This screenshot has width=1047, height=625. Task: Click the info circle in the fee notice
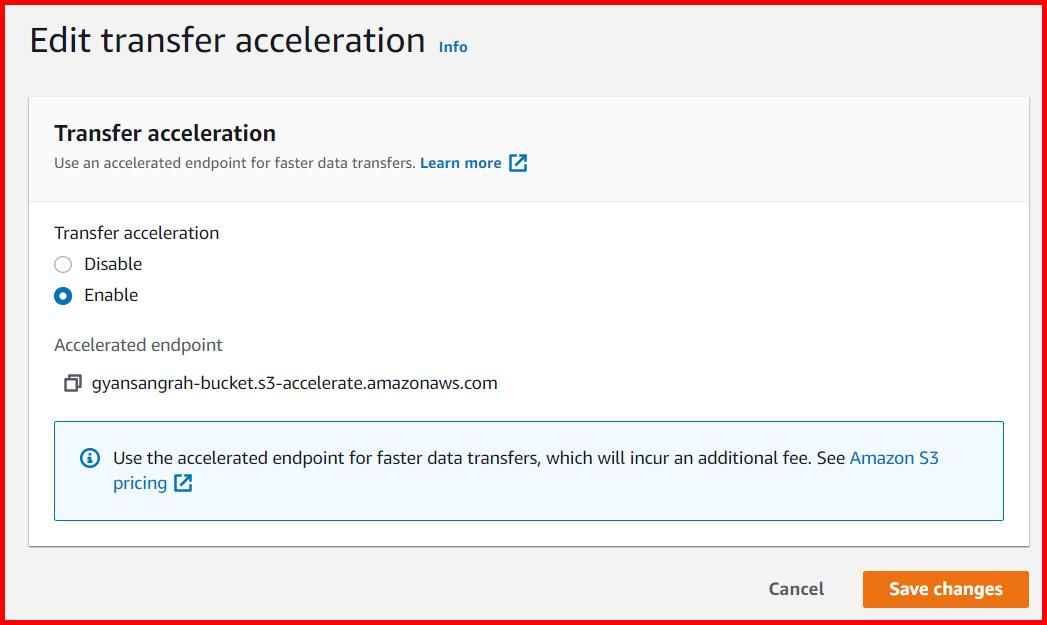pos(91,457)
